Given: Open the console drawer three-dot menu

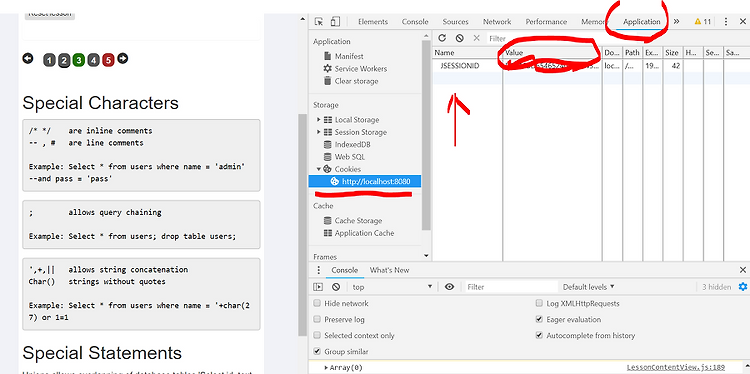Looking at the screenshot, I should coord(319,270).
